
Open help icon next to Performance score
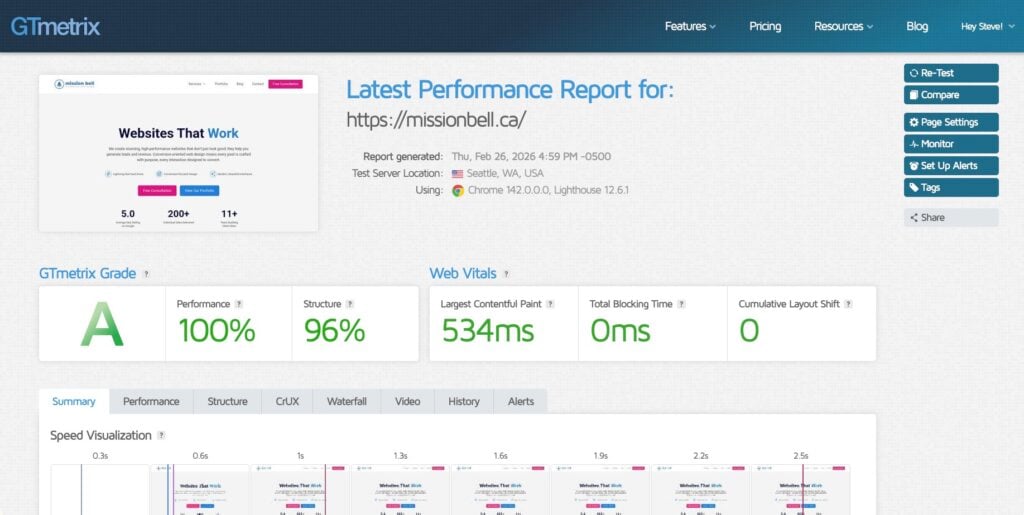click(x=239, y=304)
